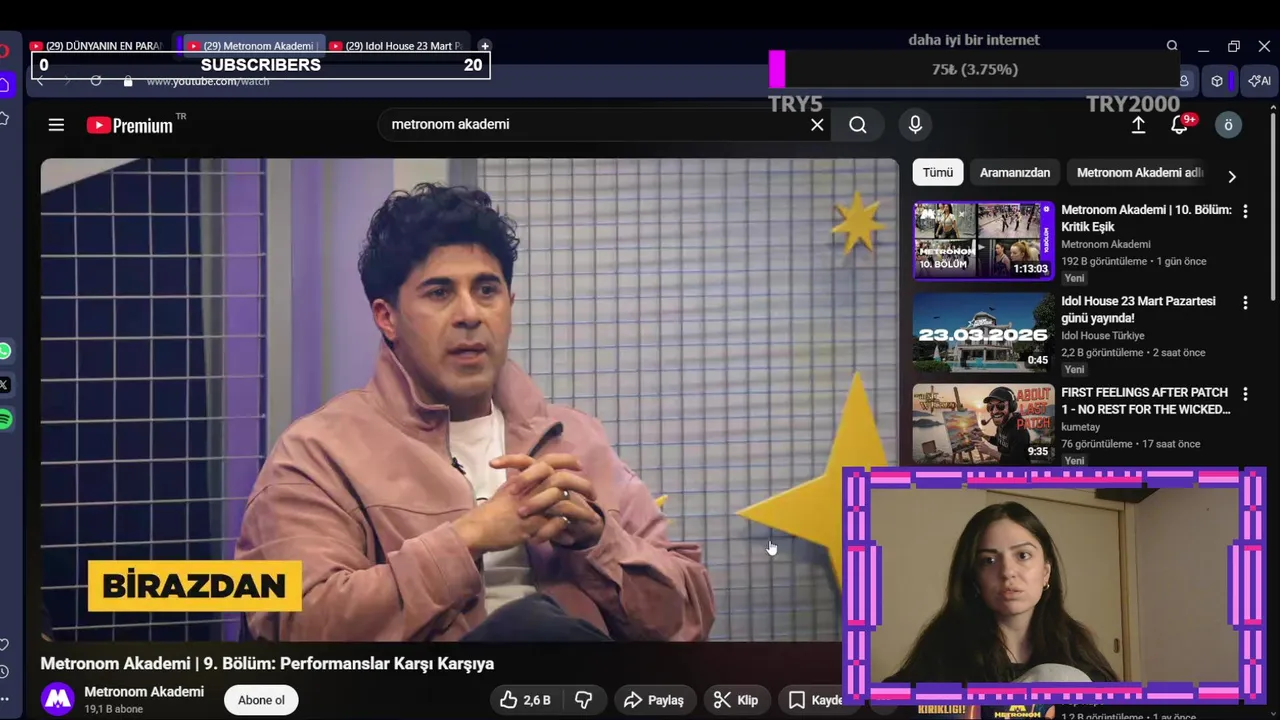Show more filter chips with the right chevron
Image resolution: width=1280 pixels, height=720 pixels.
point(1232,176)
